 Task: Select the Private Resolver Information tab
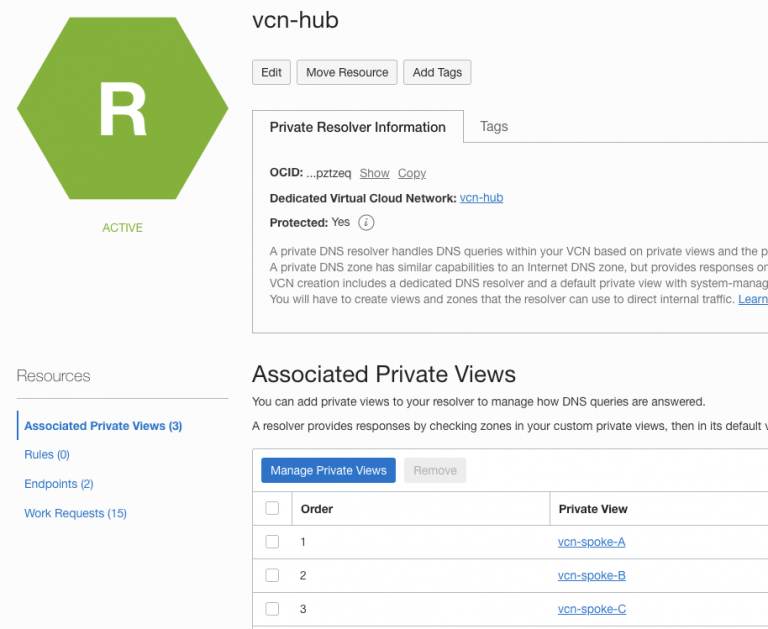[358, 127]
